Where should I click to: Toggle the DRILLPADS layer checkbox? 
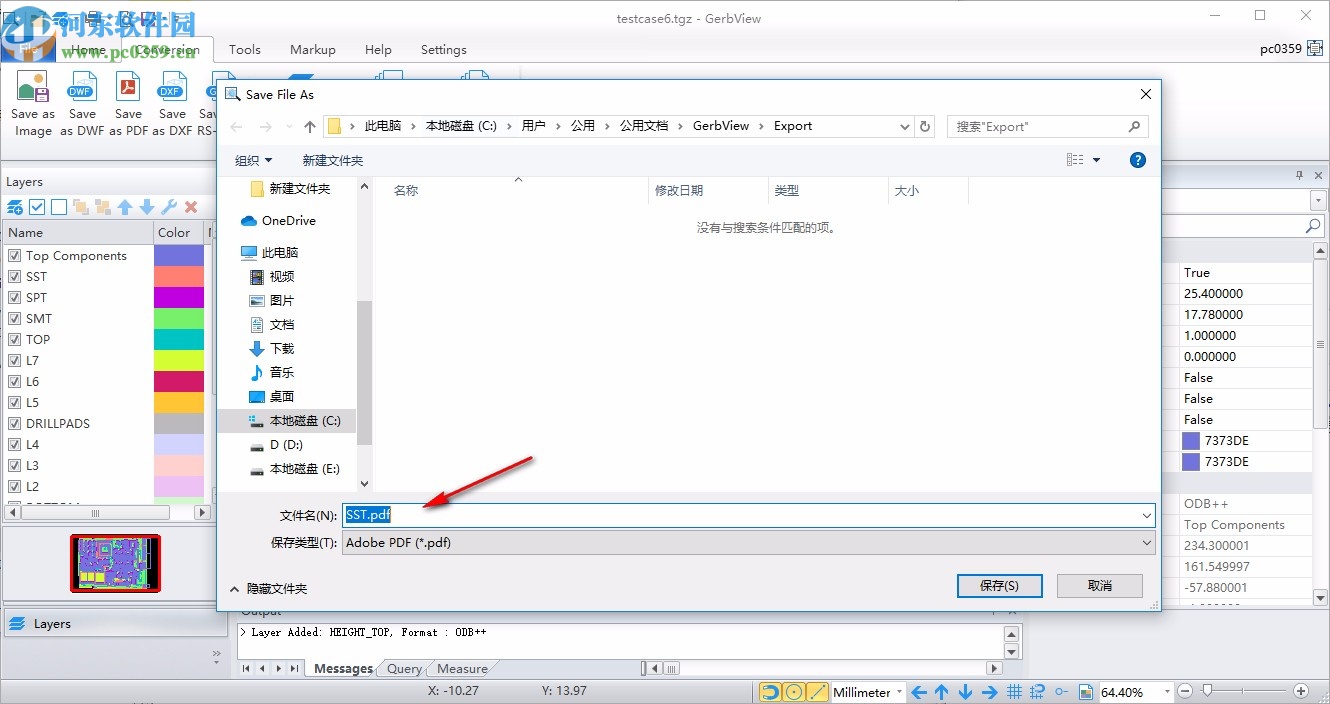click(x=14, y=423)
